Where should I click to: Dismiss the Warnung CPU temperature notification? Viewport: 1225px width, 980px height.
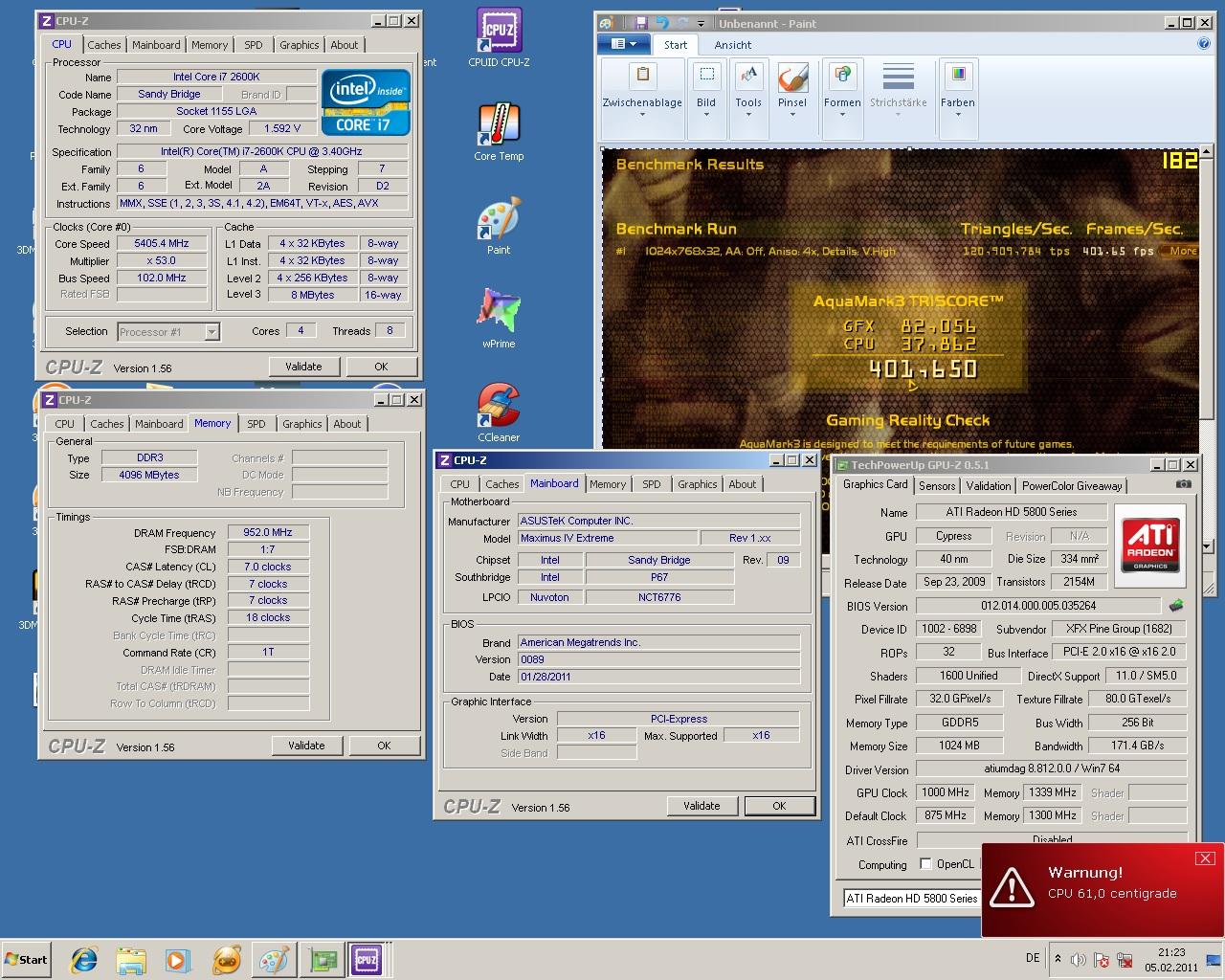pos(1205,857)
